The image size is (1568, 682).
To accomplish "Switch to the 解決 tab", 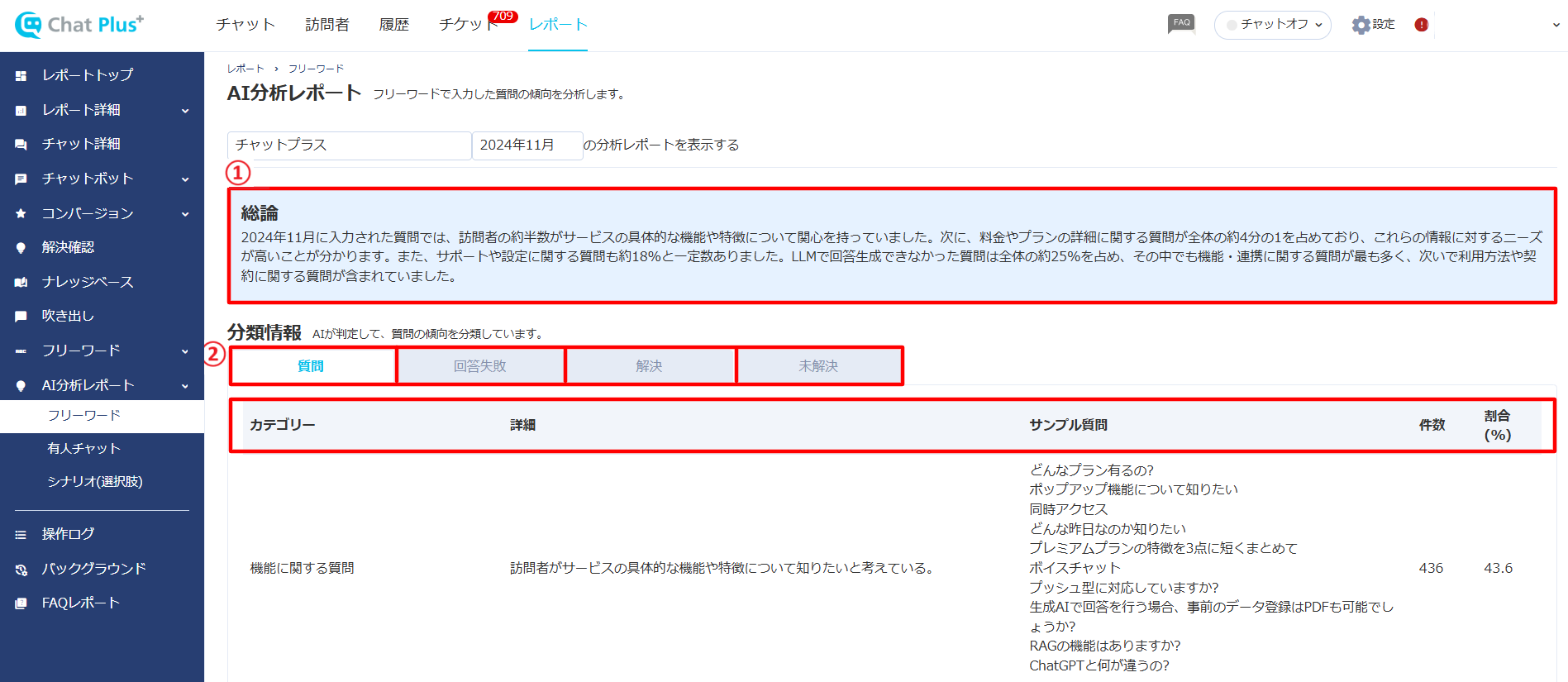I will [650, 366].
